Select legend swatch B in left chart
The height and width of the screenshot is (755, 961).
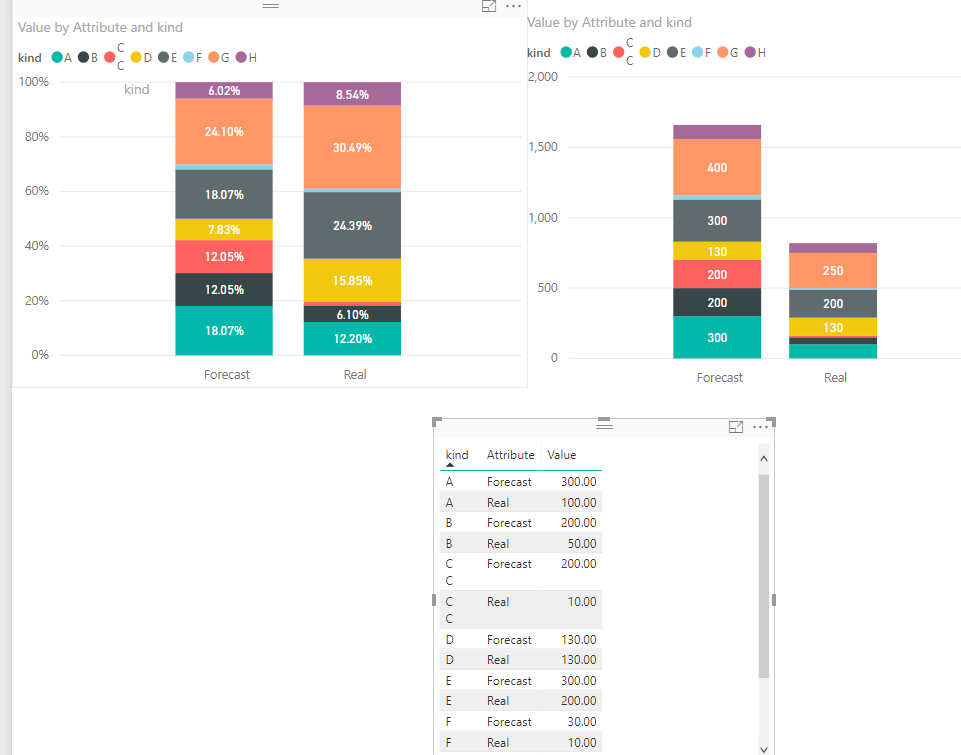[83, 58]
